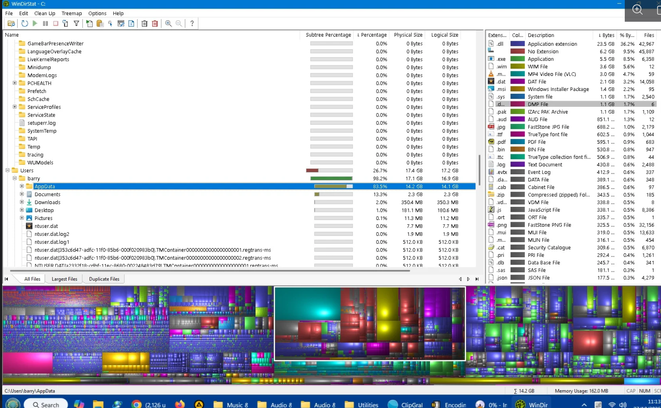Expand the ServiceProfiles folder
The image size is (661, 408).
[15, 107]
